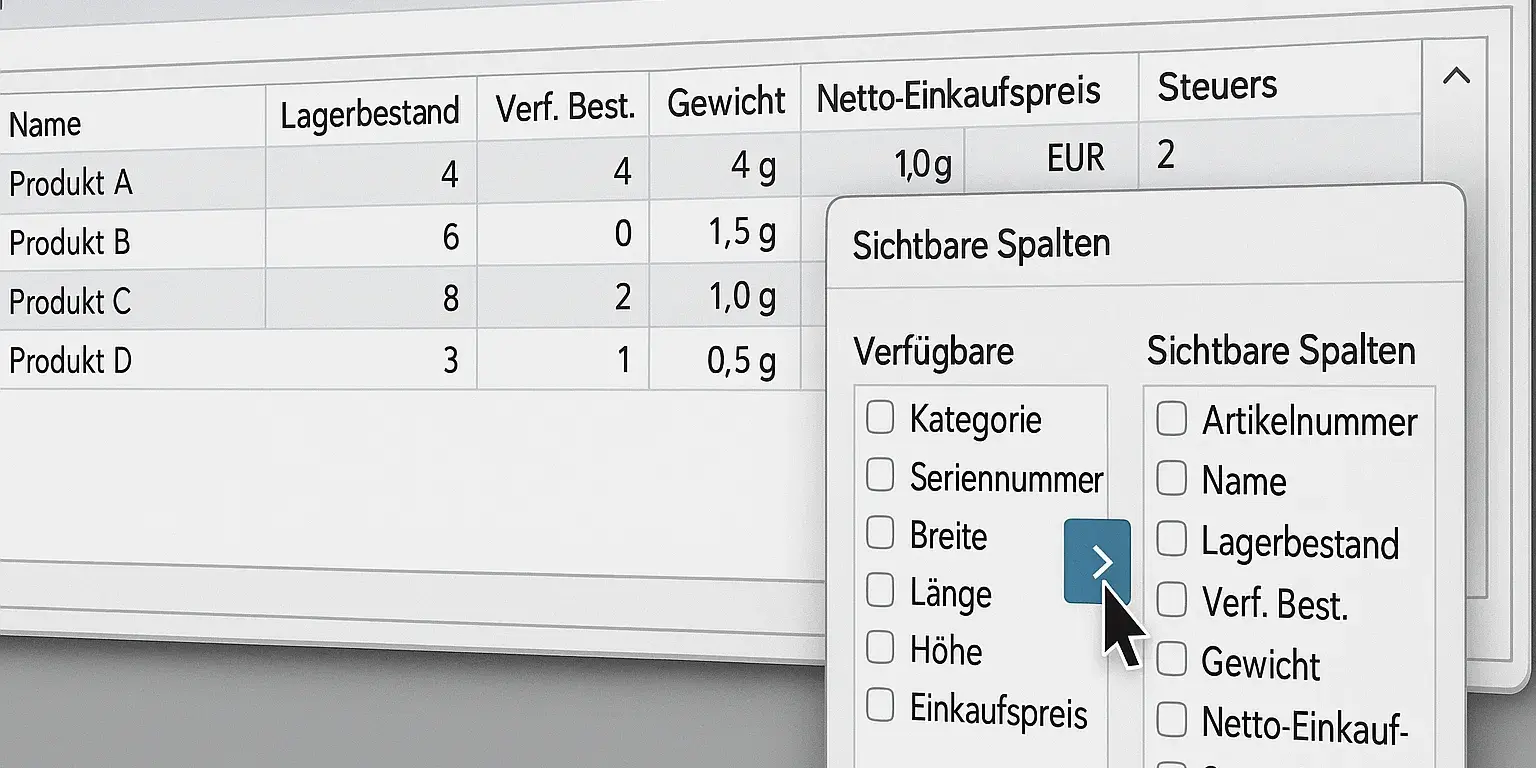This screenshot has height=768, width=1536.
Task: Select the Lagerbestand checkbox in Sichtbare Spalten
Action: [1171, 537]
